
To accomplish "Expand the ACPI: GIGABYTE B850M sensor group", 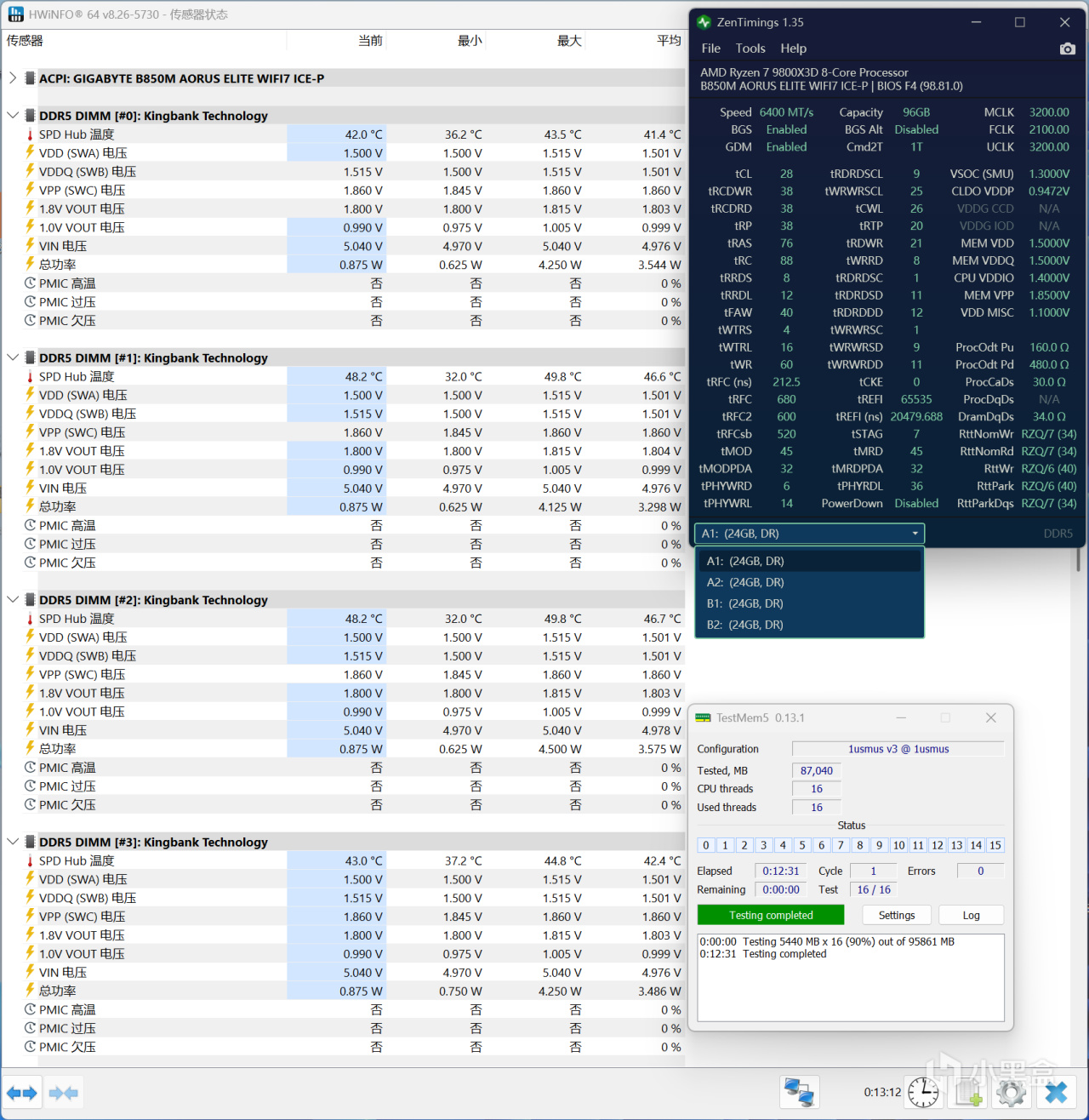I will point(12,78).
